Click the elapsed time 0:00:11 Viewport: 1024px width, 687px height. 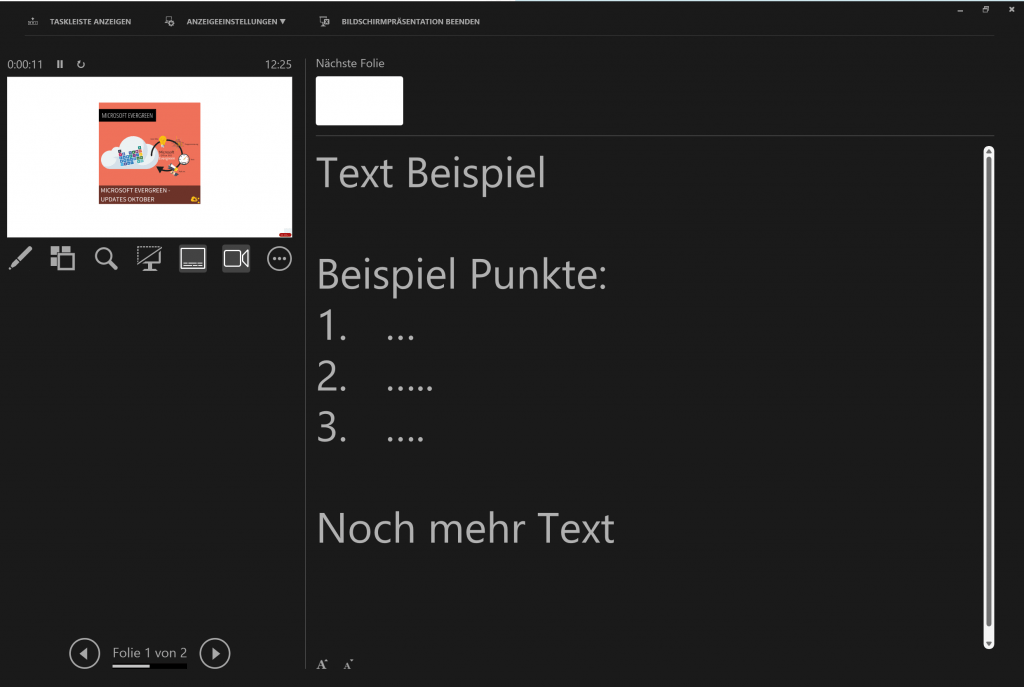coord(25,64)
